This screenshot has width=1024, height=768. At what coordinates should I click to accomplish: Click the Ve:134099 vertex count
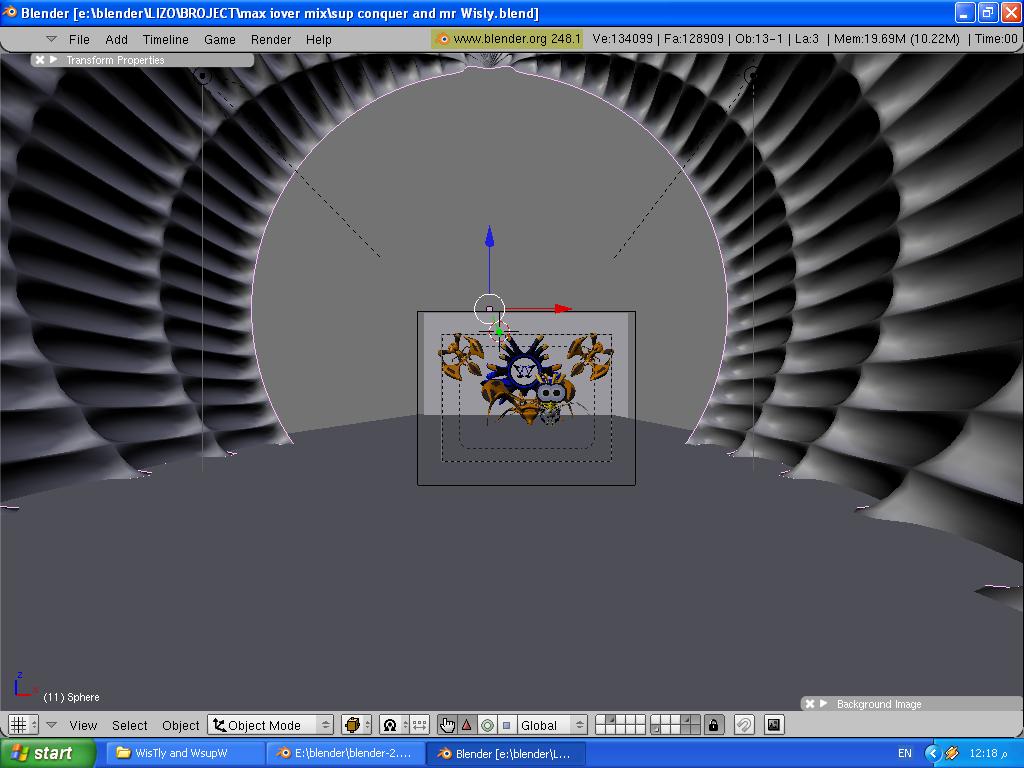point(622,39)
